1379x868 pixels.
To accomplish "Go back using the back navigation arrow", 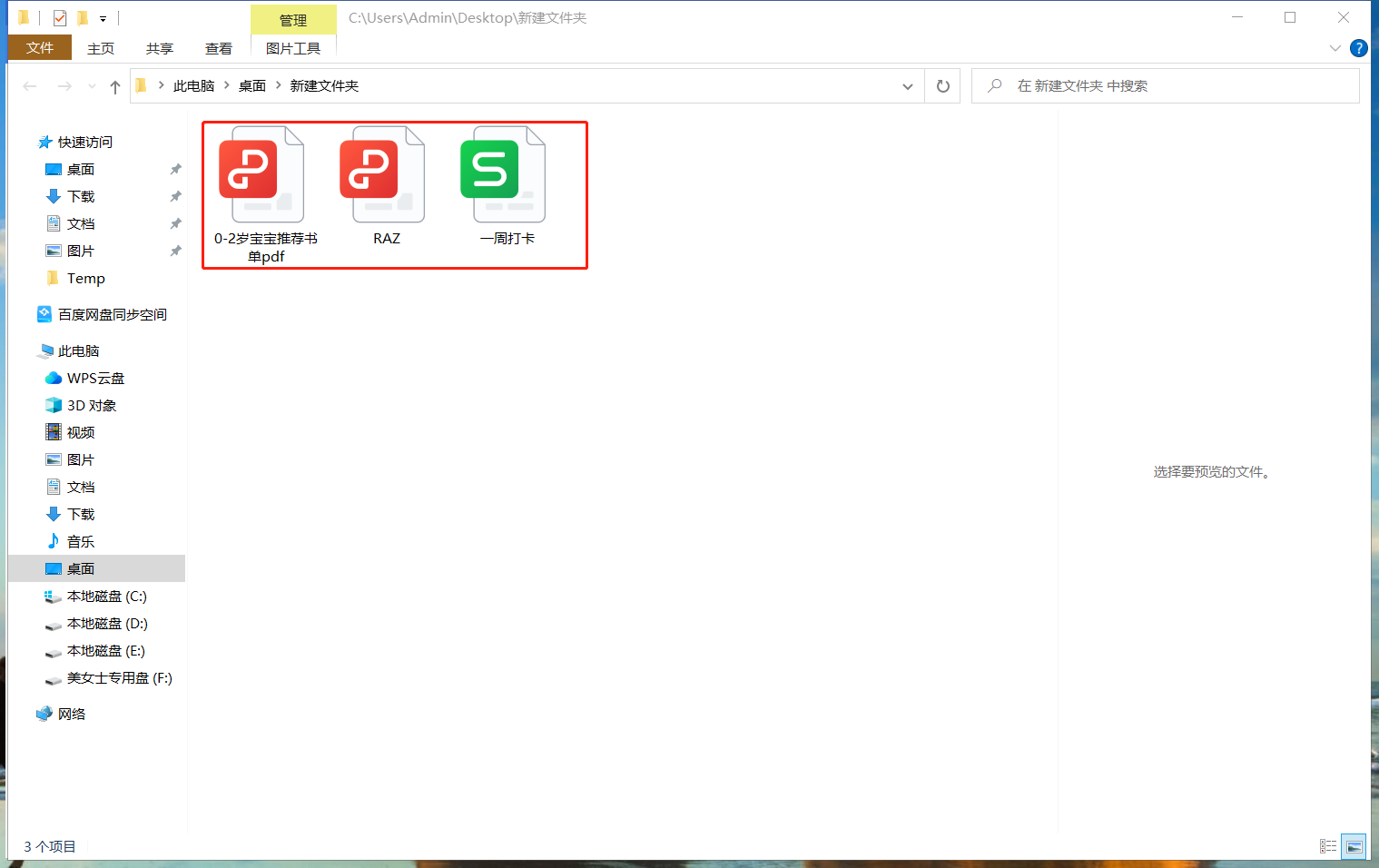I will pyautogui.click(x=29, y=85).
